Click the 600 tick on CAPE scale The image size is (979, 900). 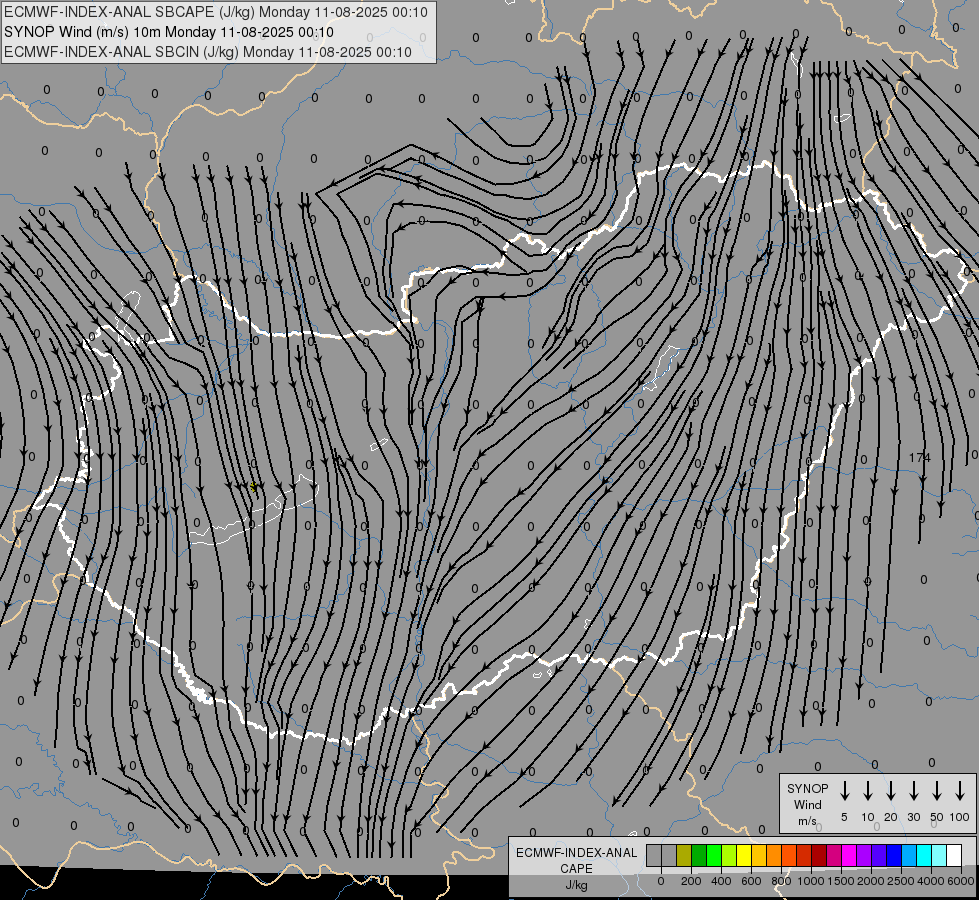click(x=751, y=881)
